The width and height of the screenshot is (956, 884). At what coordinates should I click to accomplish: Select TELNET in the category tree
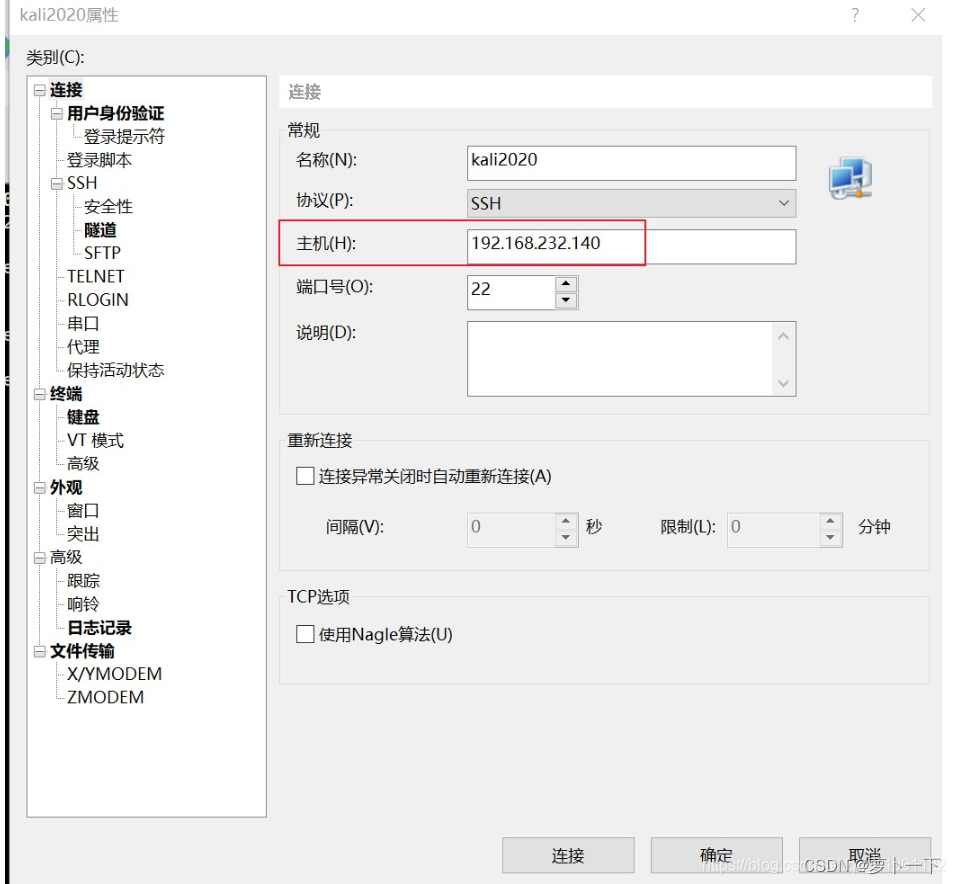[96, 276]
